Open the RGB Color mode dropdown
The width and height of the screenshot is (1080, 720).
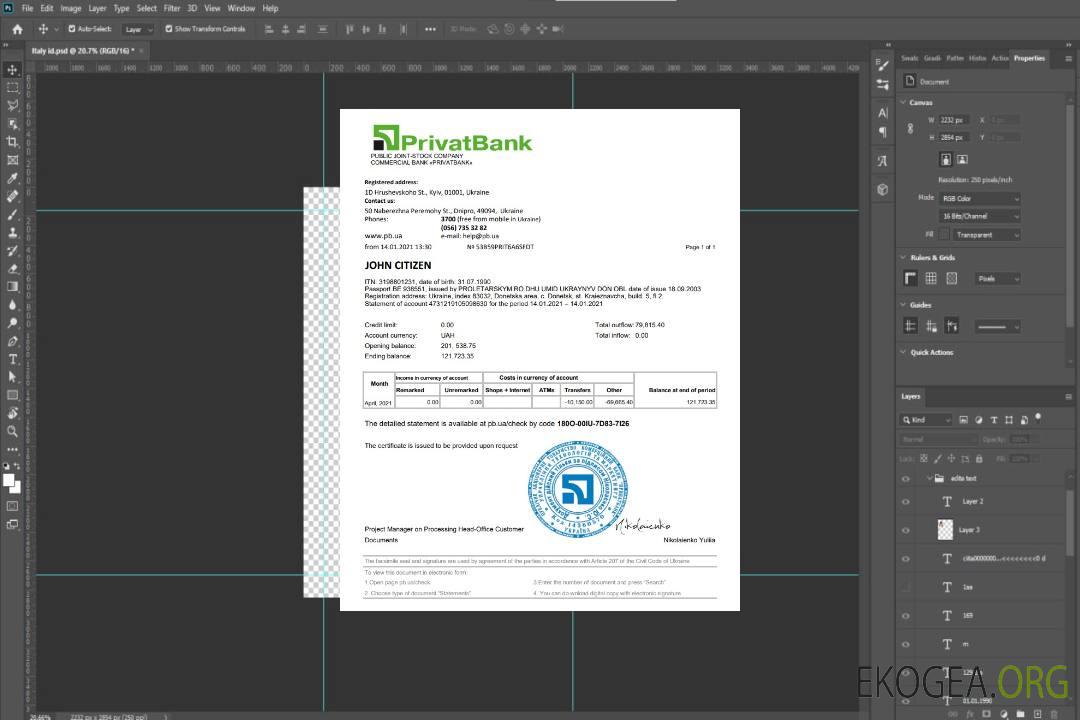[x=980, y=198]
